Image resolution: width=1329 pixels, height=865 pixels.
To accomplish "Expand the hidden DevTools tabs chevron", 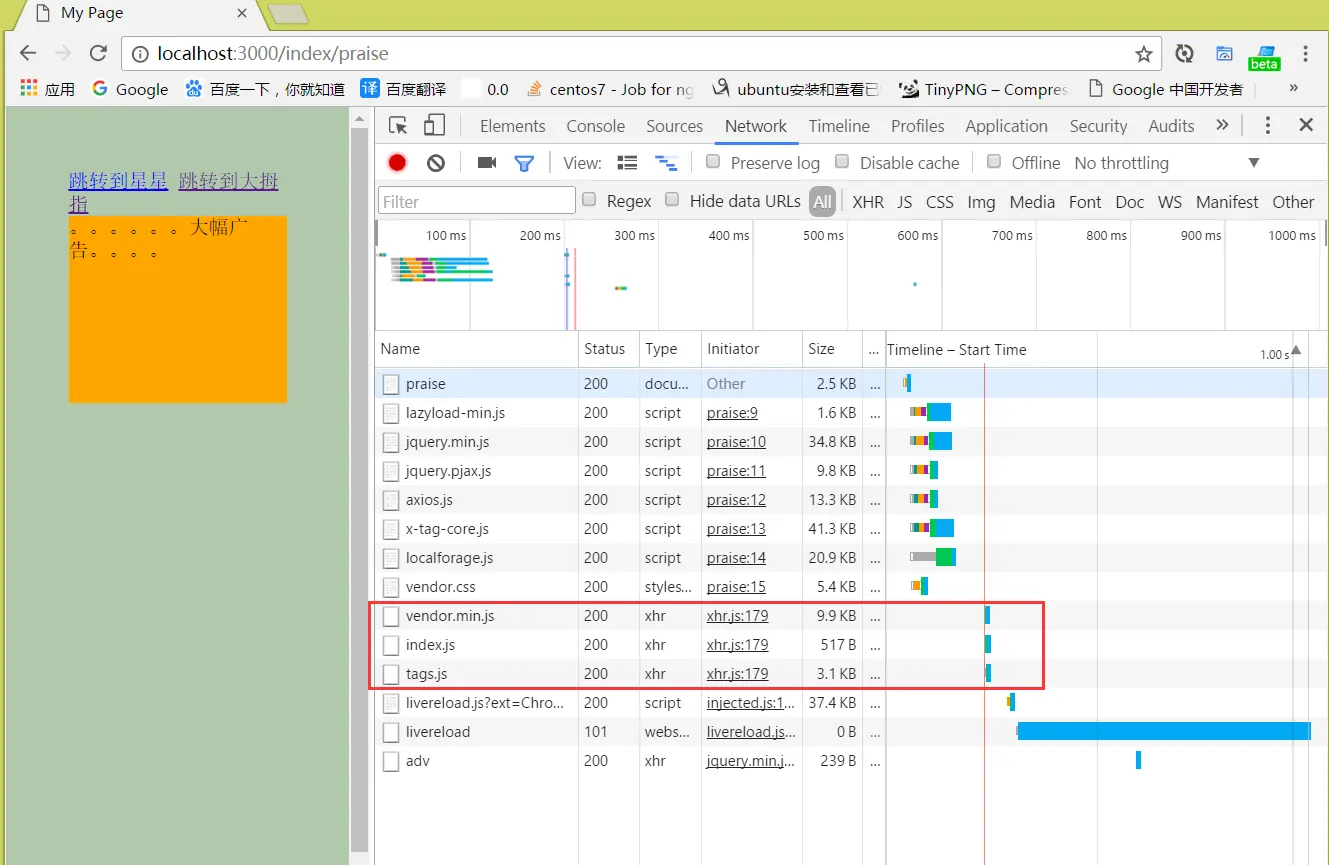I will click(1222, 125).
